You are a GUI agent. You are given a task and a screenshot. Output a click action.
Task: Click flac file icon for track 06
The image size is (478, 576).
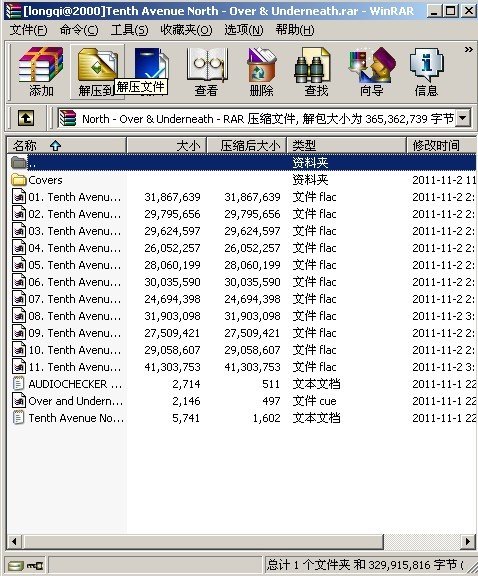click(x=19, y=282)
